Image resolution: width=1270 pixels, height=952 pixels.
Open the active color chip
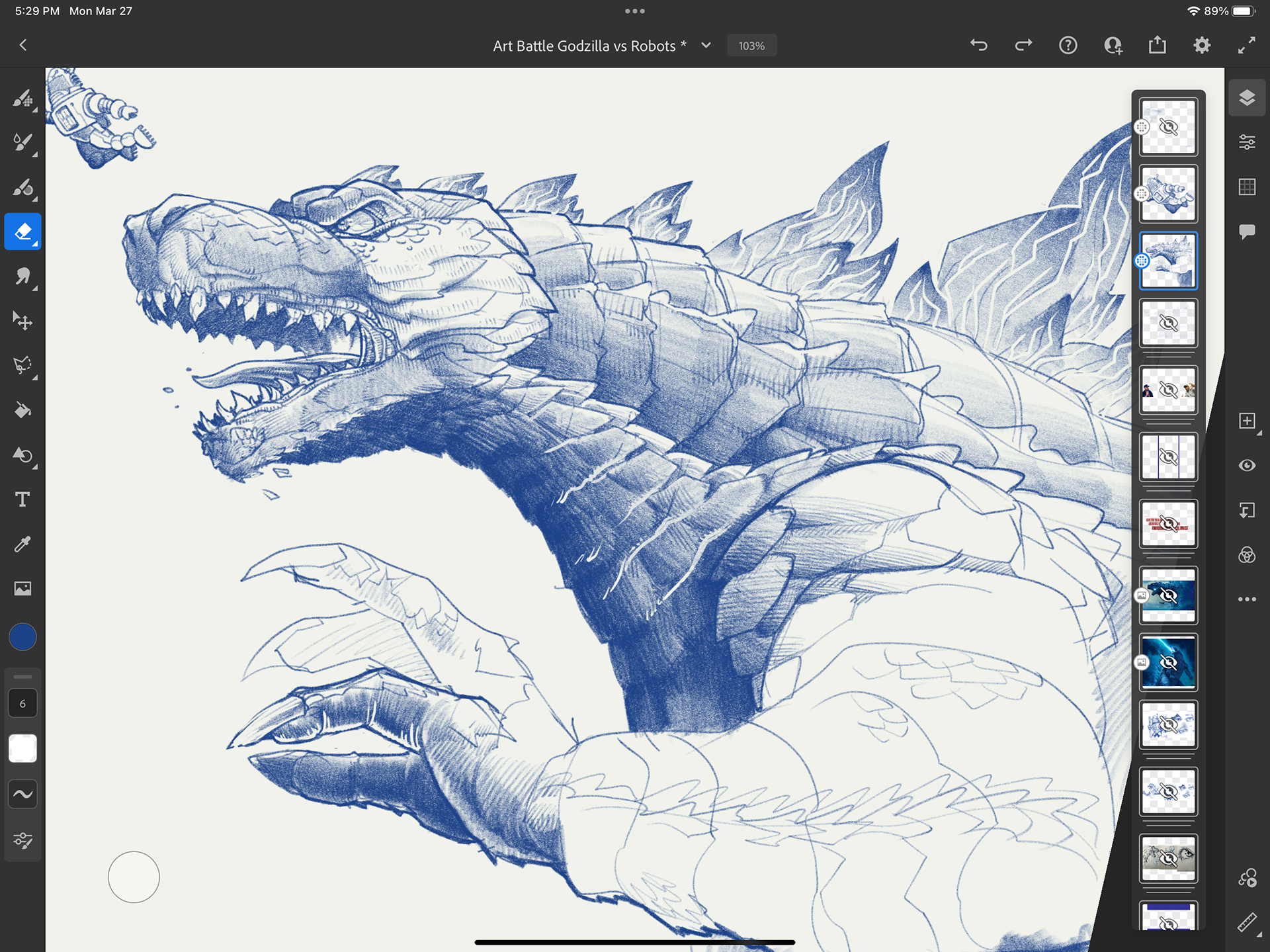[22, 636]
